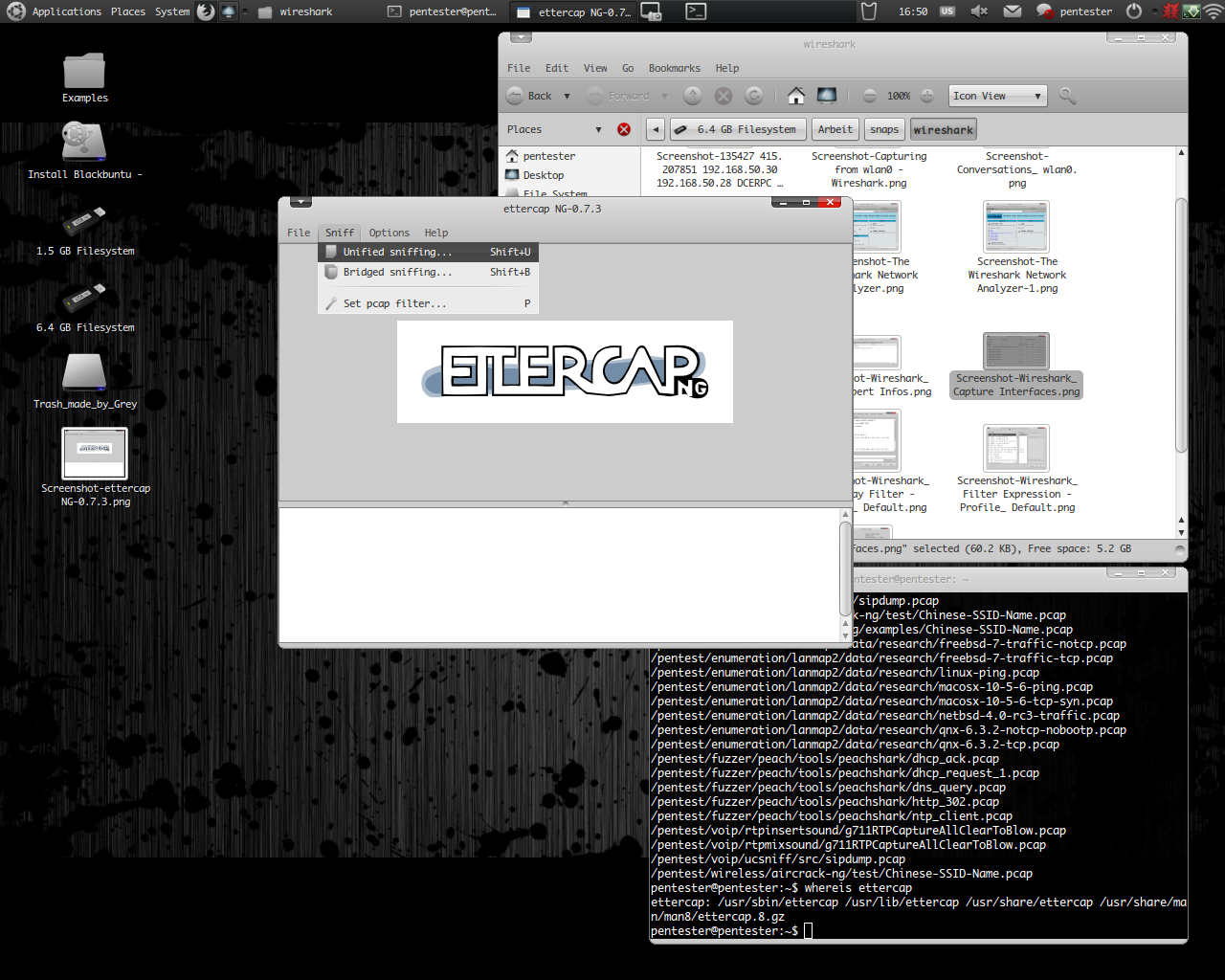
Task: Open ettercap File menu
Action: click(299, 233)
